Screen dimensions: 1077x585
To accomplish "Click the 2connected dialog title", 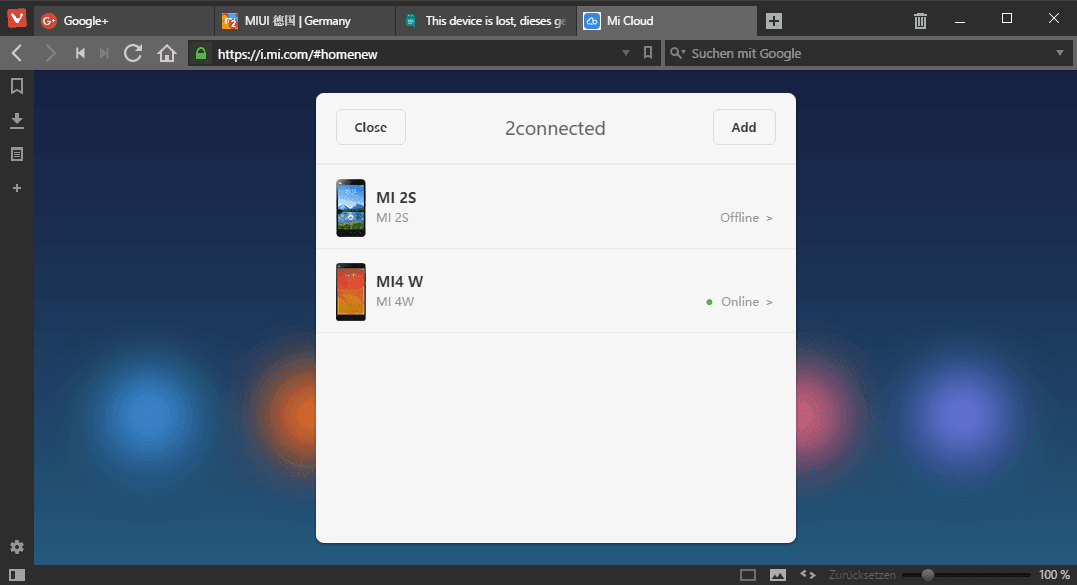I will pyautogui.click(x=555, y=128).
